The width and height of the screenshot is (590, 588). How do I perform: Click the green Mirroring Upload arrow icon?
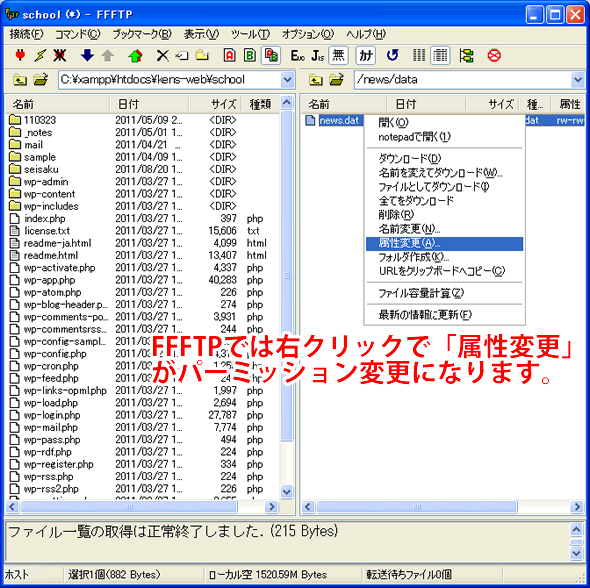point(135,56)
